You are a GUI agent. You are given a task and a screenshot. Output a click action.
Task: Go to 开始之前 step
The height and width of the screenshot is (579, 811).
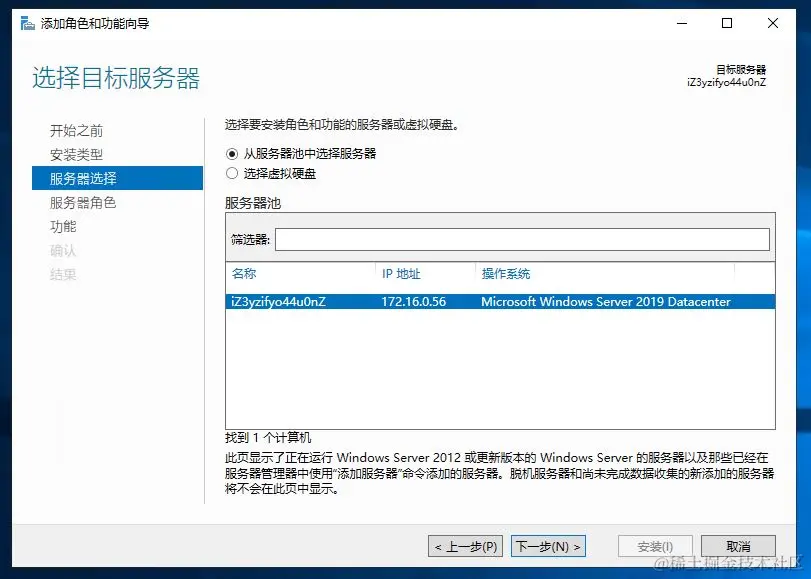(76, 130)
